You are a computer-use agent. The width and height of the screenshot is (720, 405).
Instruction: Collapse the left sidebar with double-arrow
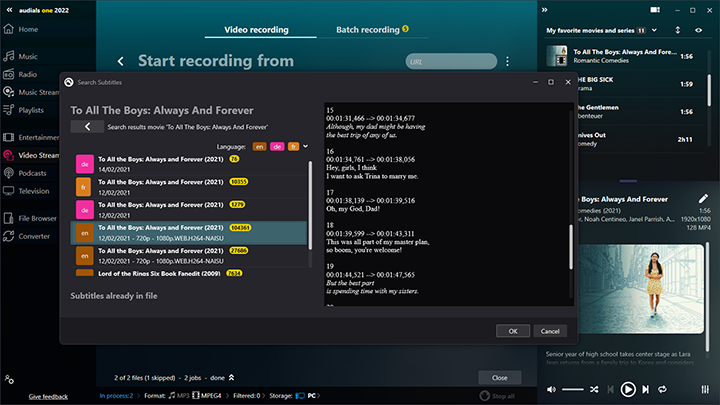9,10
